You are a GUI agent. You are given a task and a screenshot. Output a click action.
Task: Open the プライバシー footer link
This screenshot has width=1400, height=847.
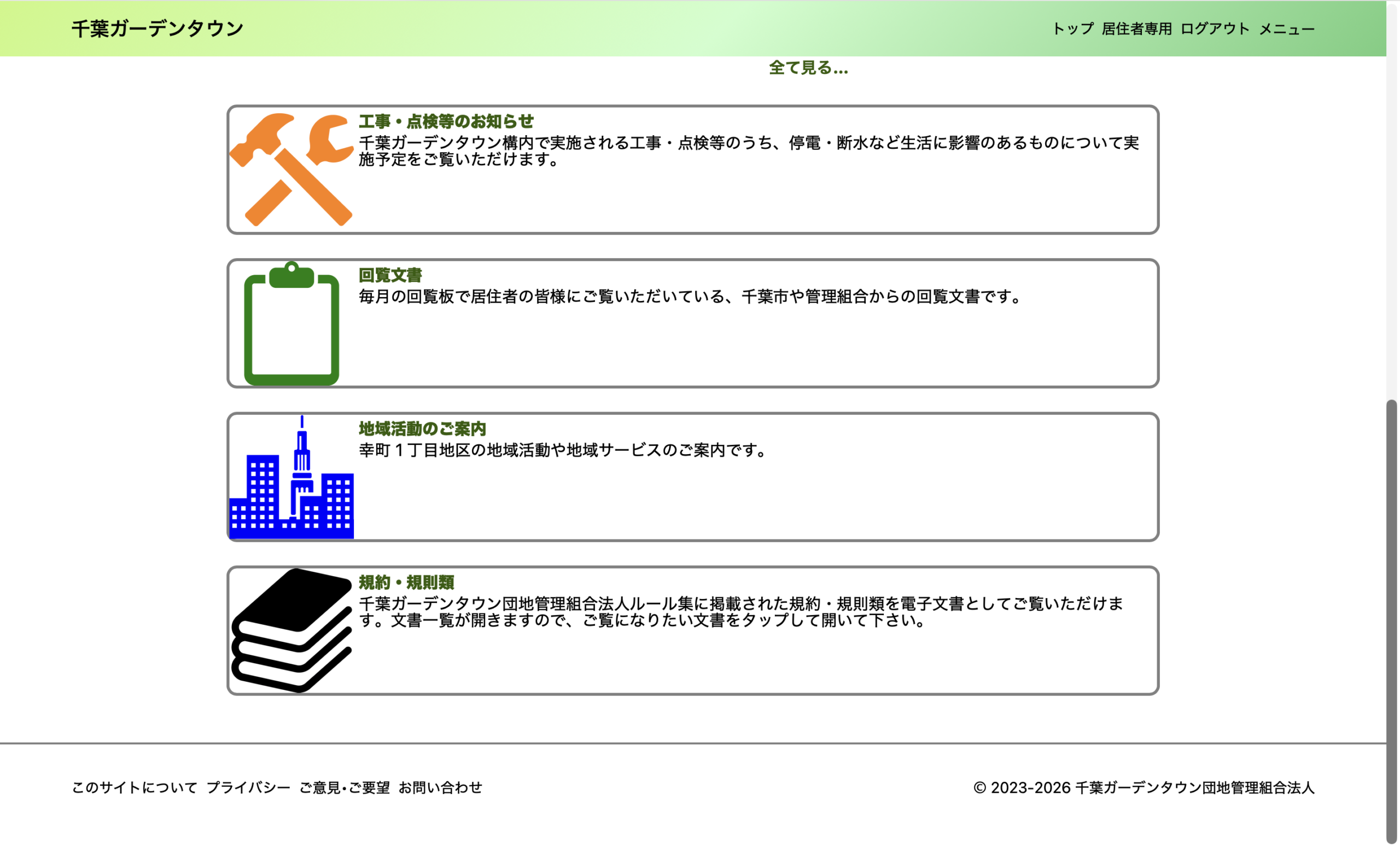(248, 787)
